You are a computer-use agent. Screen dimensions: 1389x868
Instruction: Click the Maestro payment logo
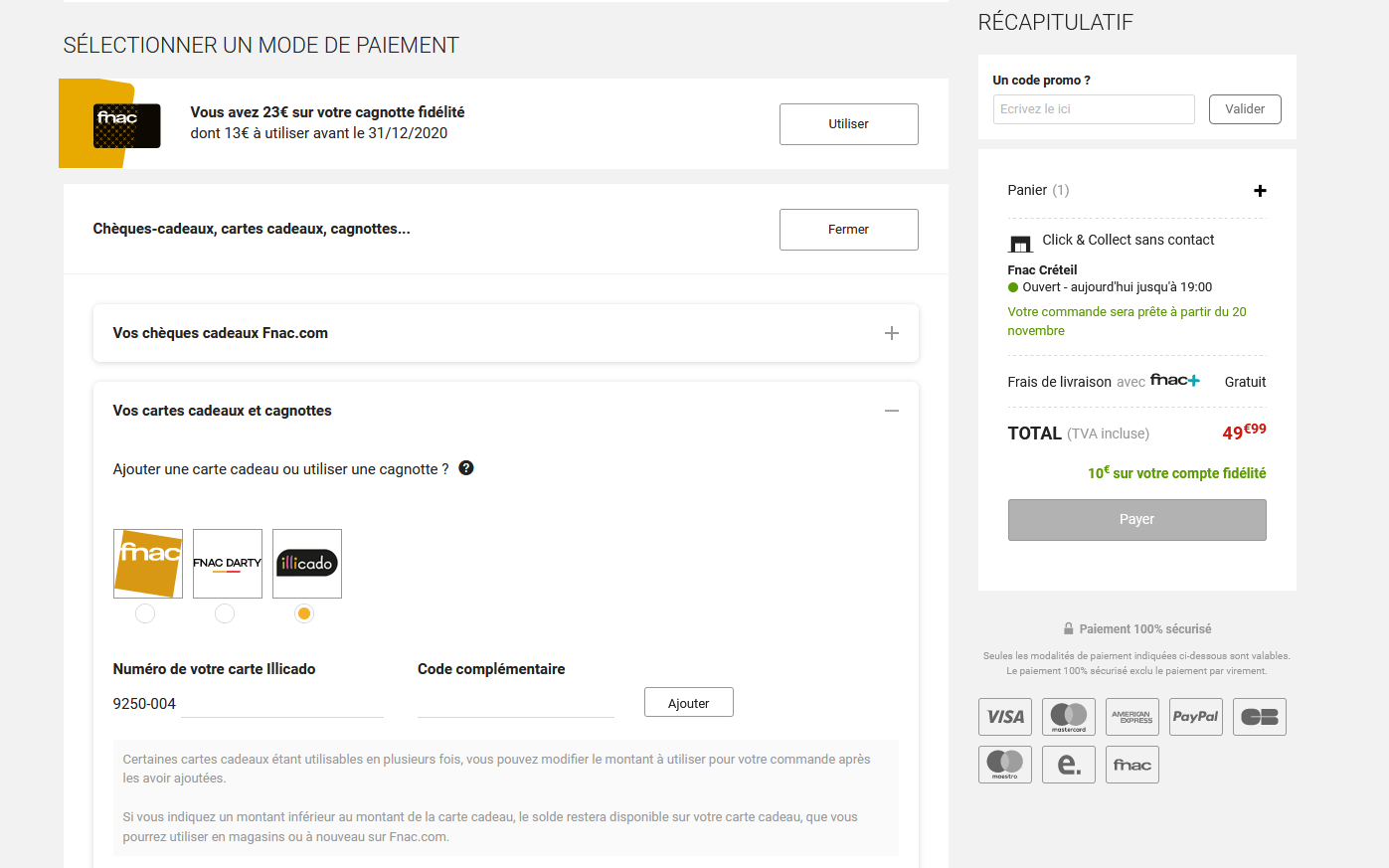pyautogui.click(x=1004, y=765)
